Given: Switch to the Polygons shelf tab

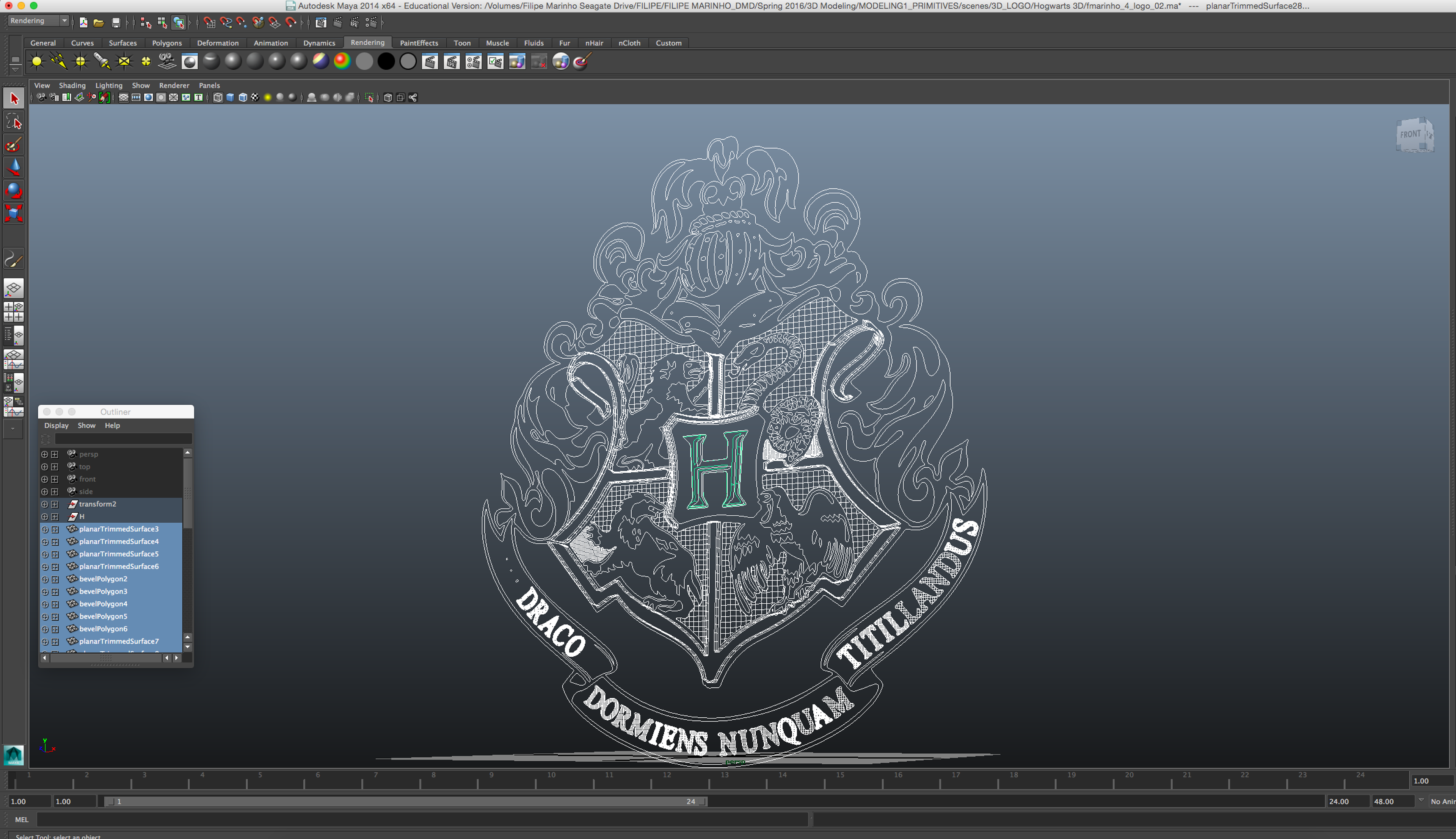Looking at the screenshot, I should coord(166,43).
